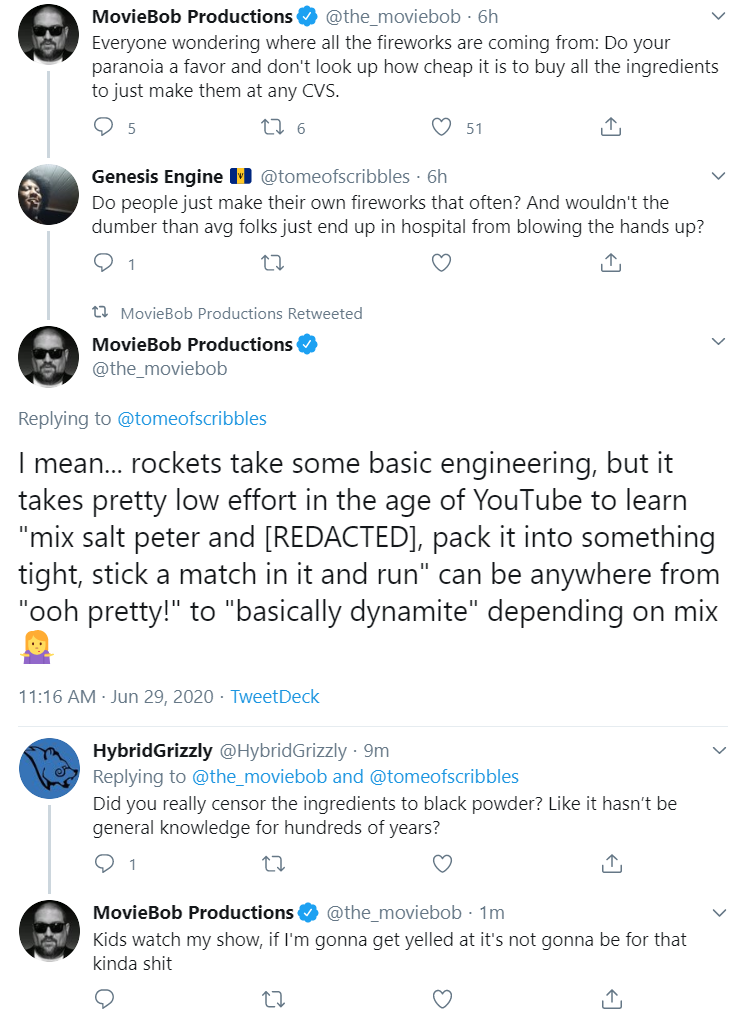Image resolution: width=745 pixels, height=1015 pixels.
Task: Reply to the 'Kids watch my show' tweet
Action: click(x=104, y=999)
